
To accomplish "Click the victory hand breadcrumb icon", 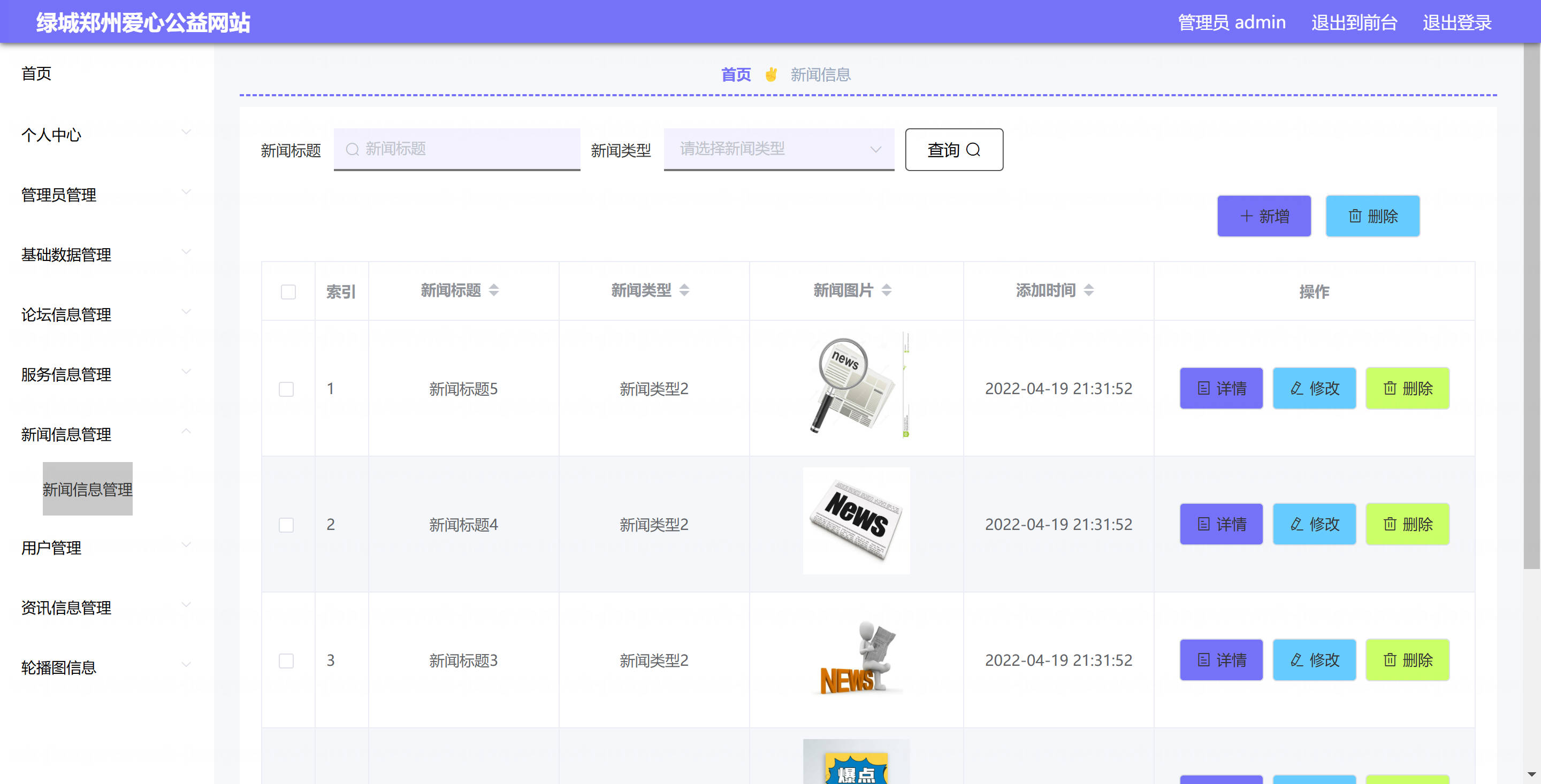I will [771, 75].
